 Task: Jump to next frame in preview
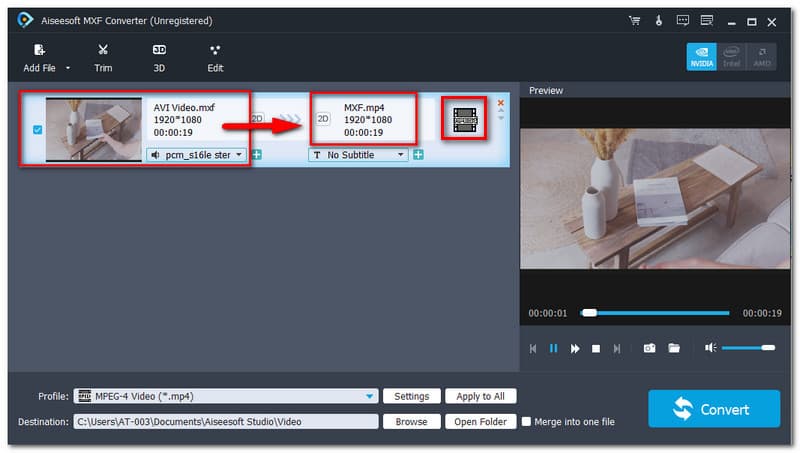(617, 348)
